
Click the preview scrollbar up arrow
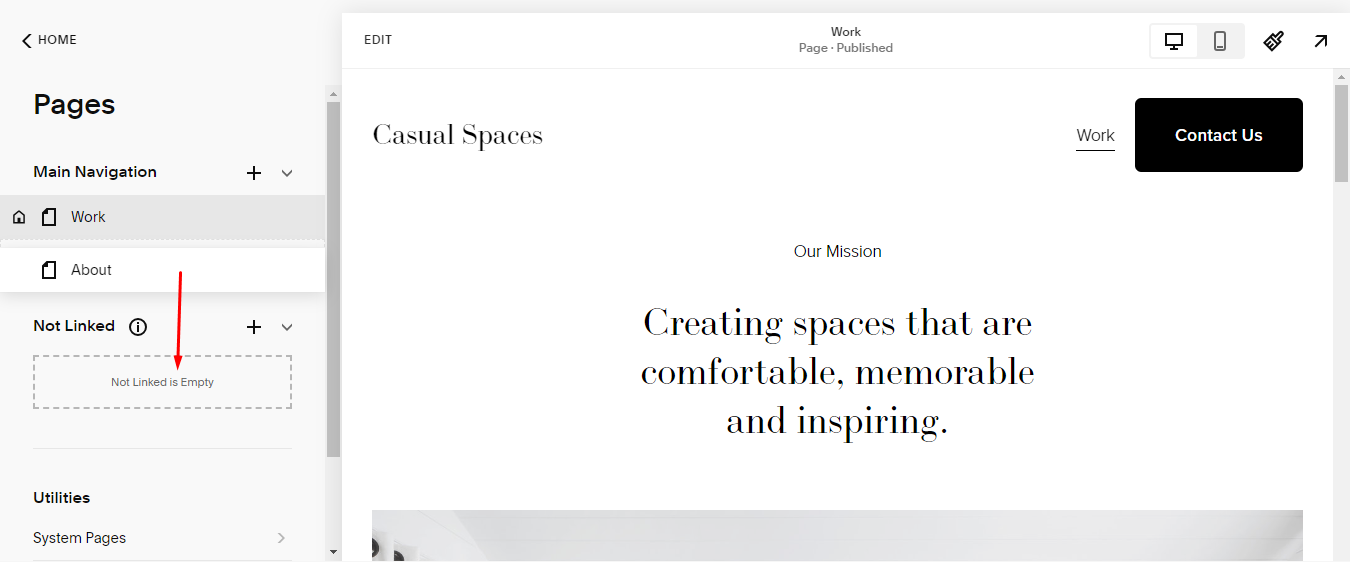[x=1342, y=77]
